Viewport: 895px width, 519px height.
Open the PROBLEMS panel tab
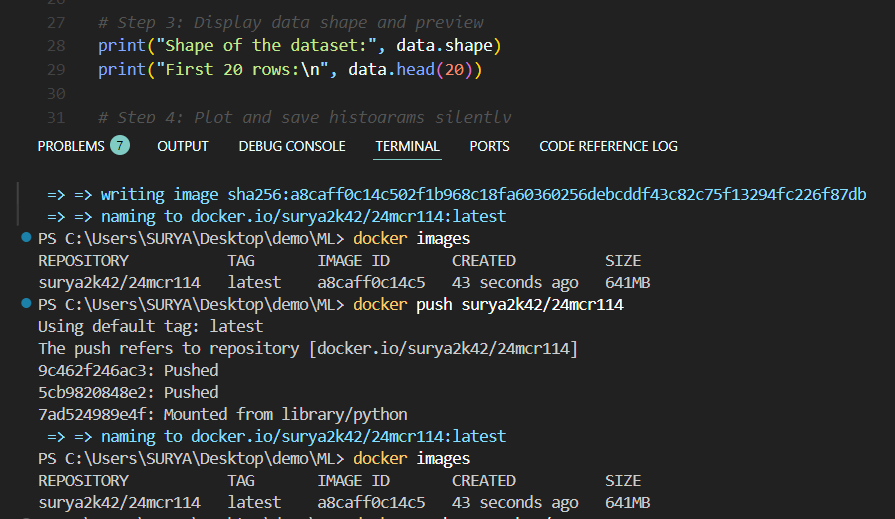point(71,146)
